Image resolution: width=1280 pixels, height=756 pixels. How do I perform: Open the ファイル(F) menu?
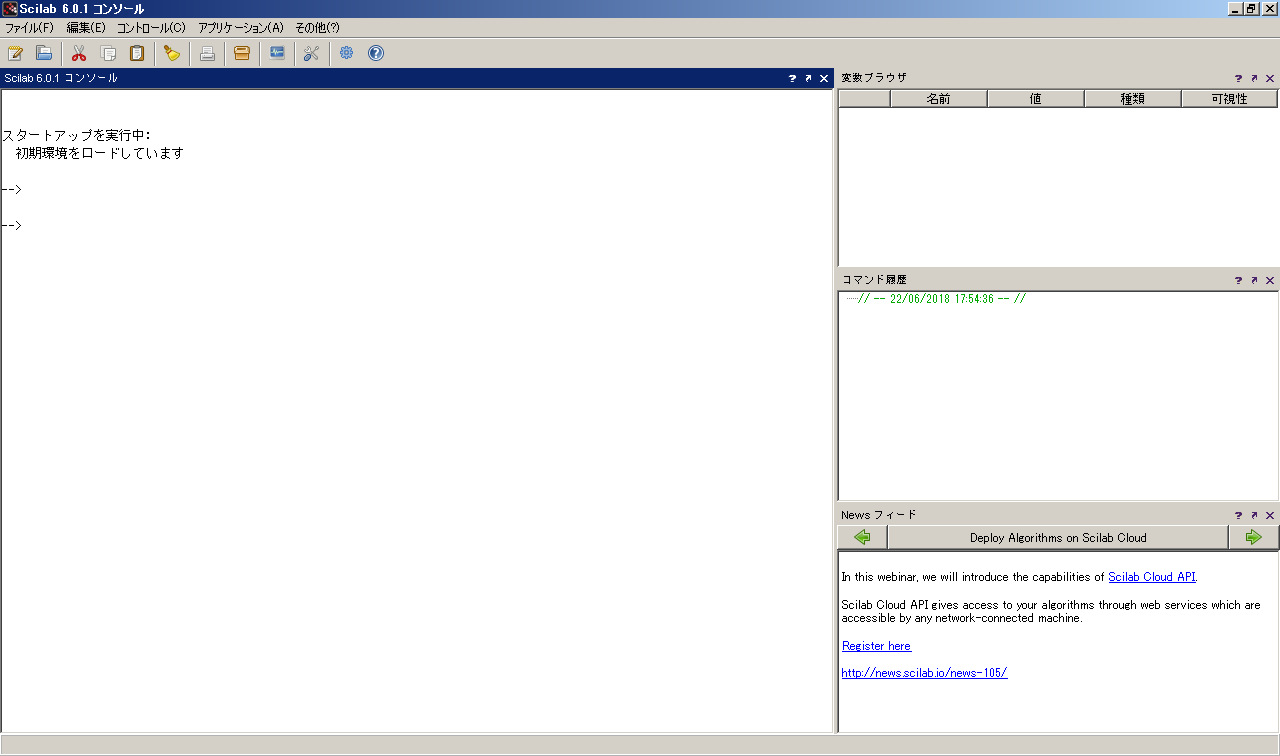coord(29,28)
